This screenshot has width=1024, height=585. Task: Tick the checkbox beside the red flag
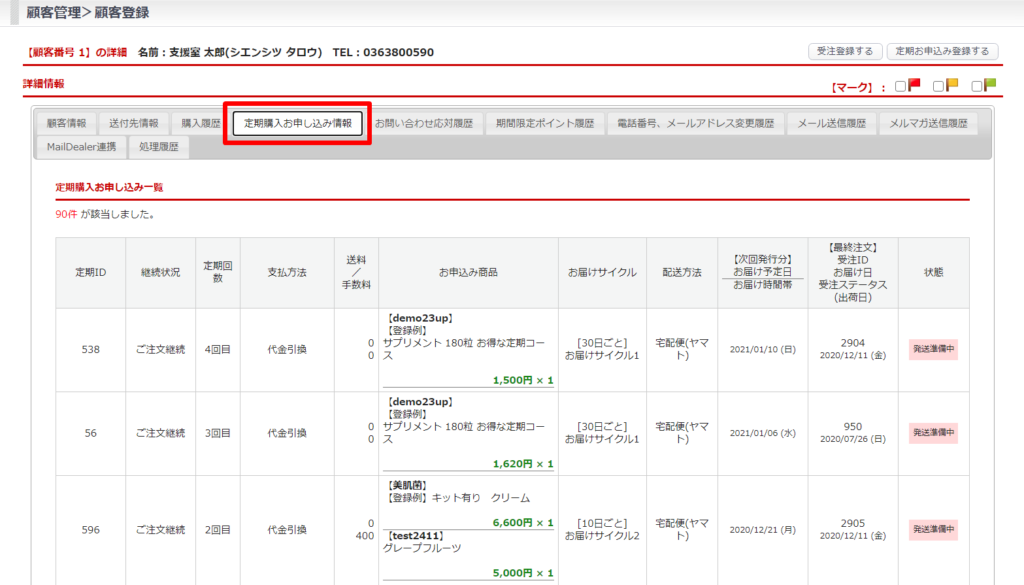click(901, 86)
